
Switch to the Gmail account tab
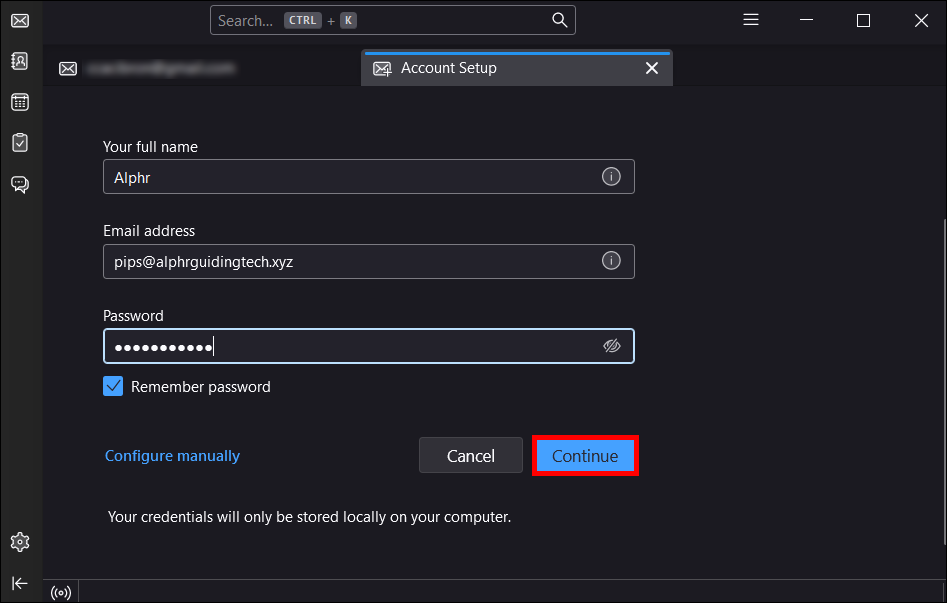coord(150,68)
